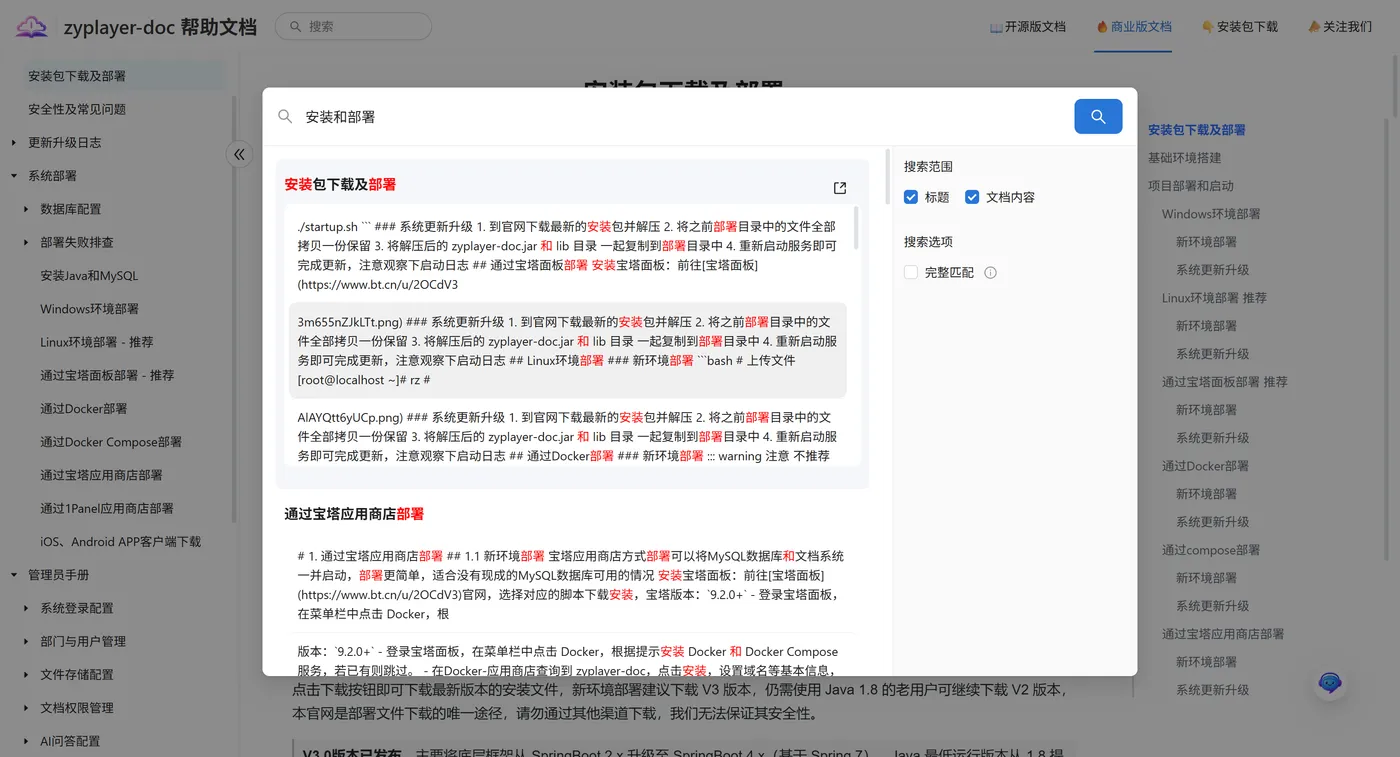Expand the 文件存储配置 tree node
Screen dimensions: 1400x757
[x=26, y=675]
